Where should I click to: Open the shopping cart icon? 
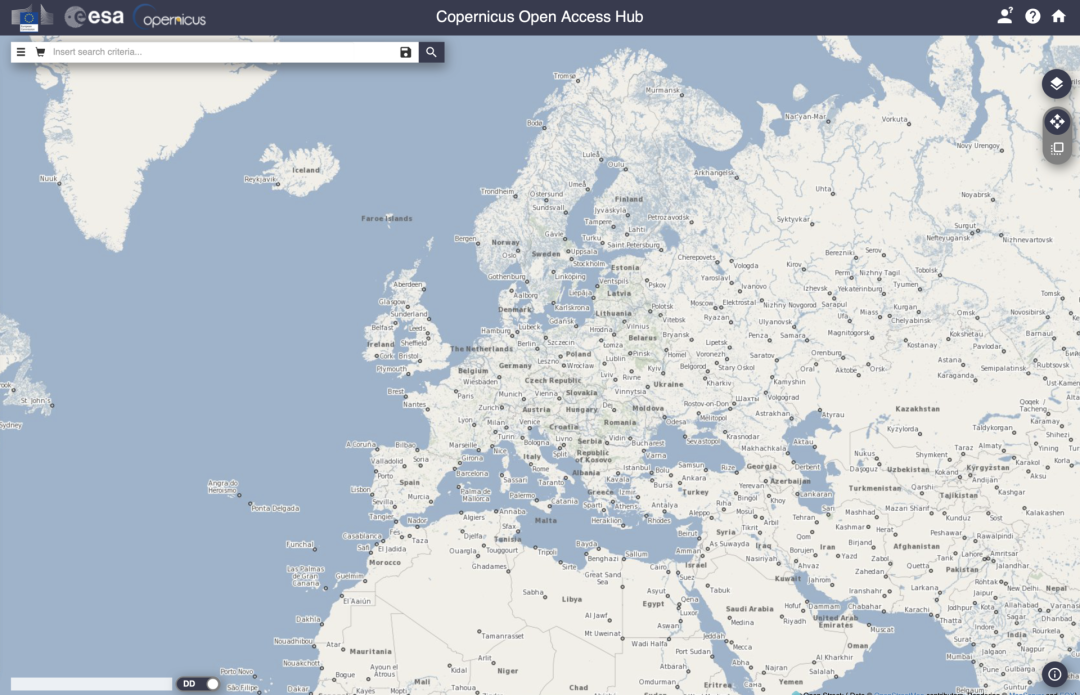[x=41, y=52]
